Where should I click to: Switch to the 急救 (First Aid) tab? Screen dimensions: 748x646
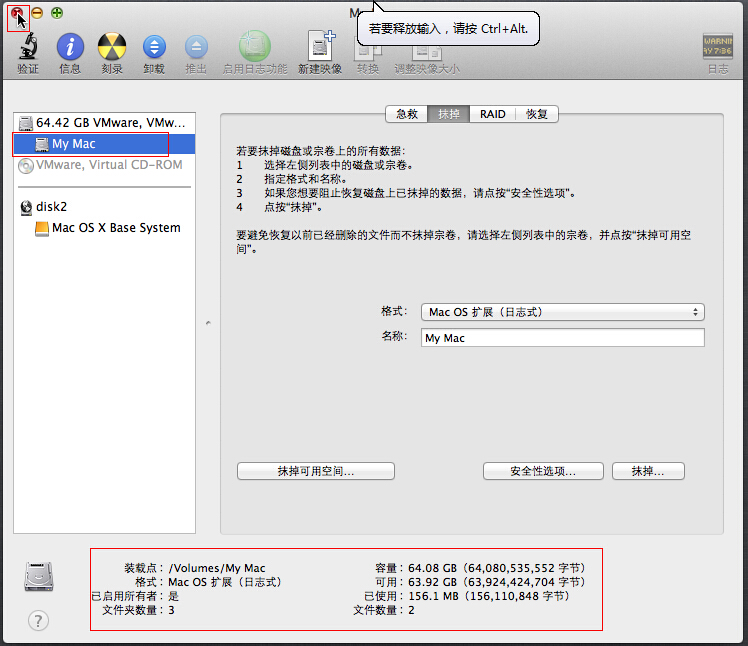(x=407, y=114)
